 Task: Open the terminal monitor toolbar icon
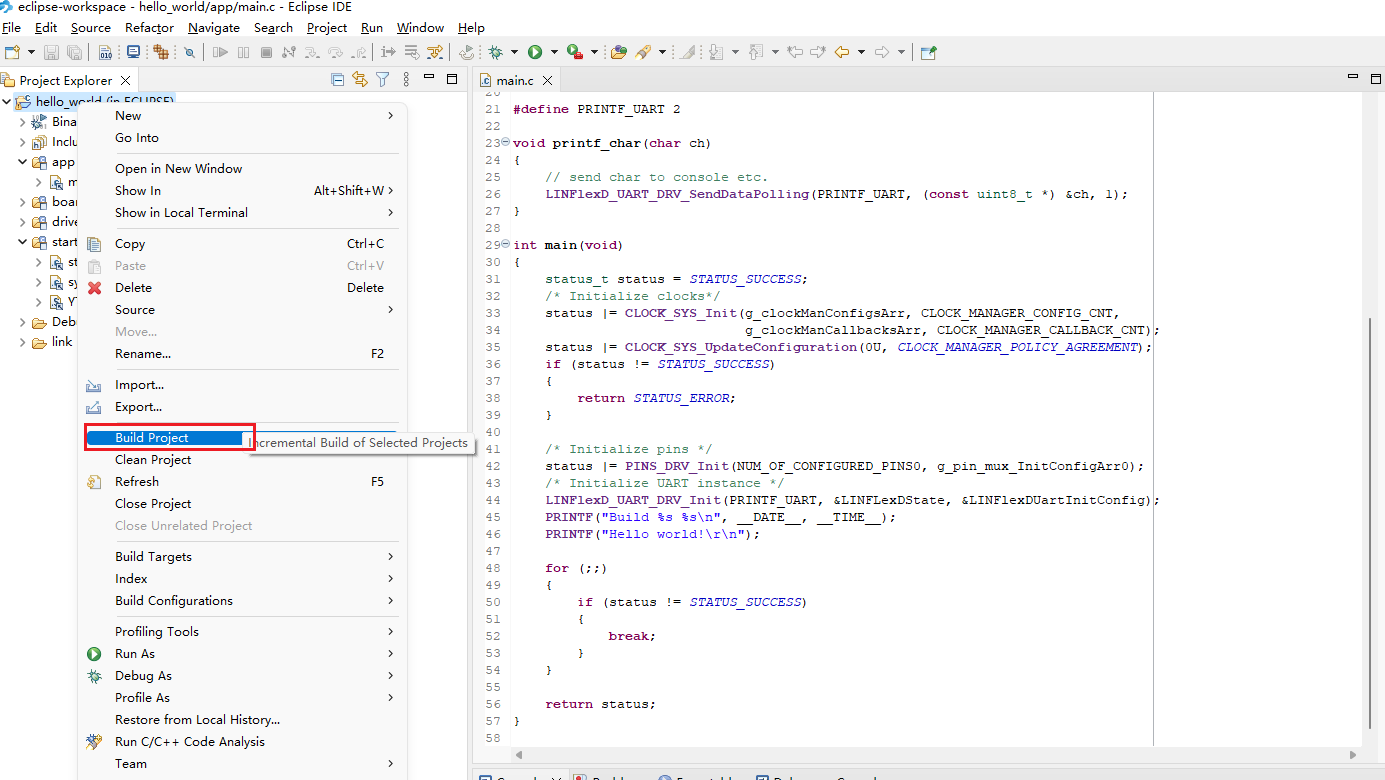coord(133,52)
